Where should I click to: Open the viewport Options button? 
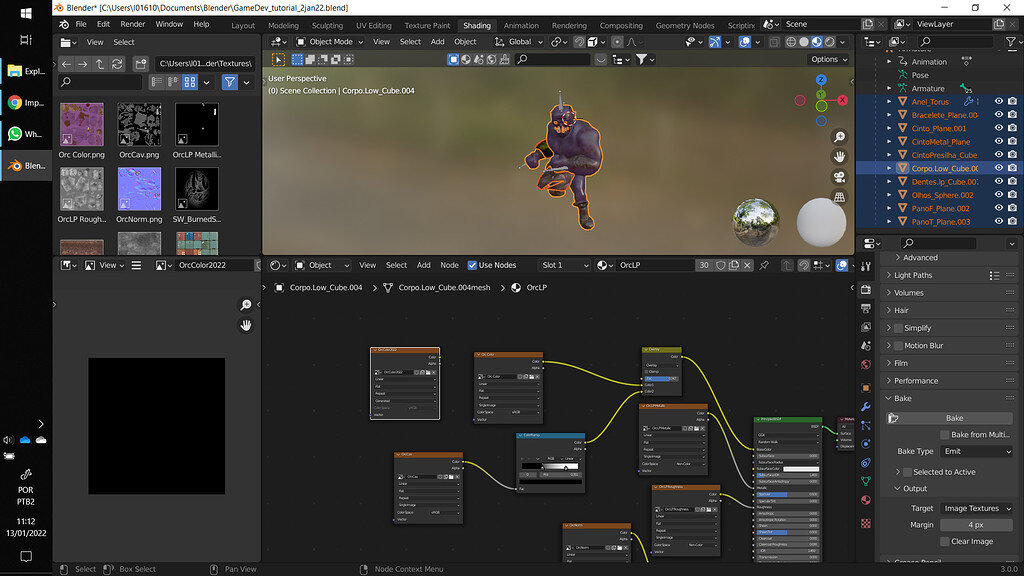point(829,59)
